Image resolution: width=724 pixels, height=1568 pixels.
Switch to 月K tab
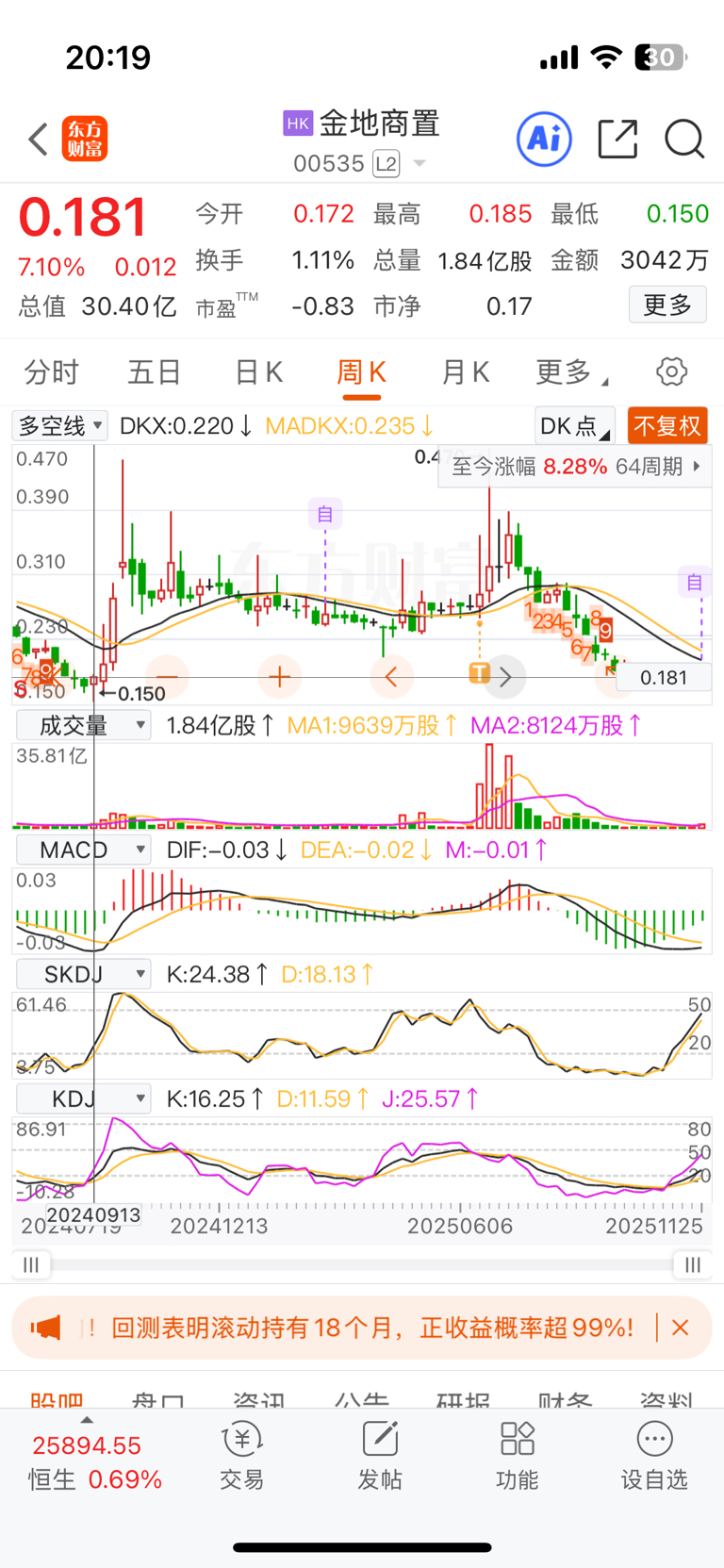466,372
